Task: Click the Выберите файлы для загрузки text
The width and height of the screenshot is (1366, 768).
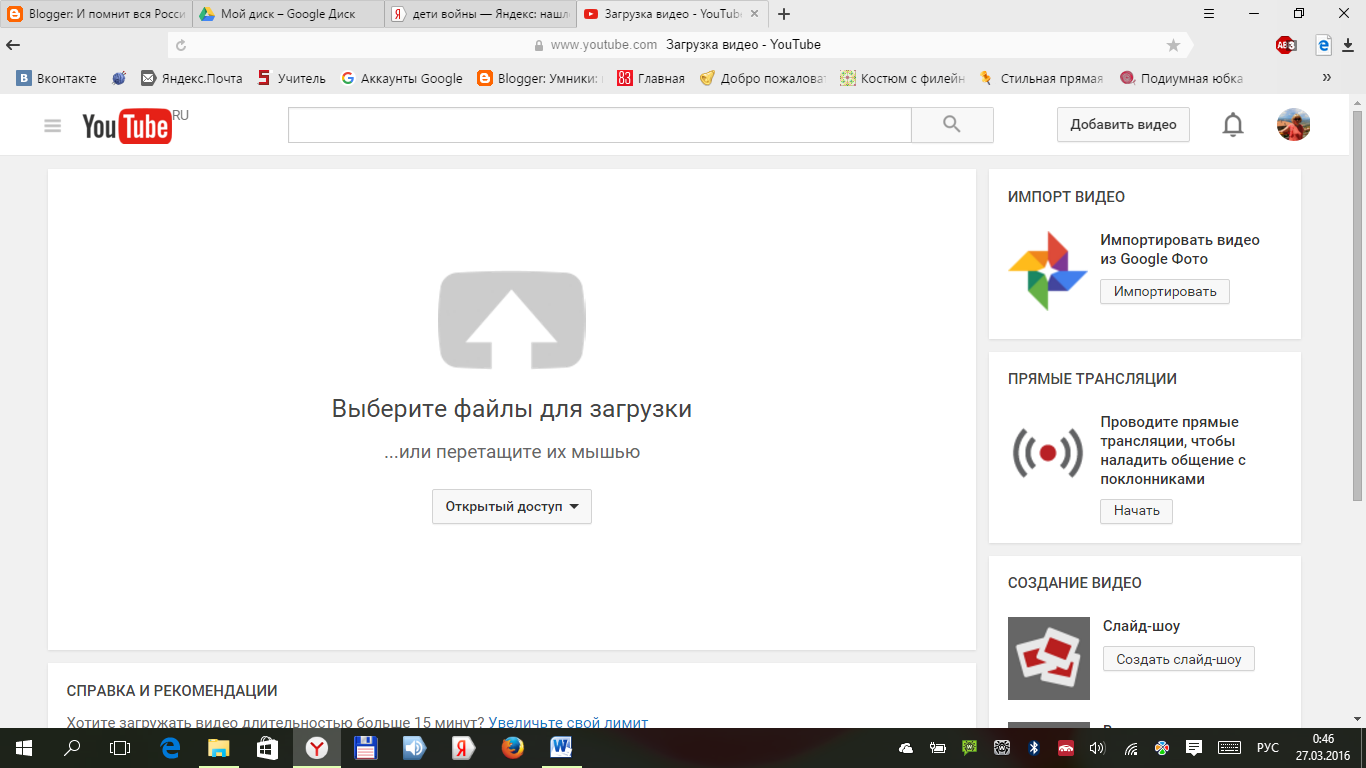Action: click(512, 409)
